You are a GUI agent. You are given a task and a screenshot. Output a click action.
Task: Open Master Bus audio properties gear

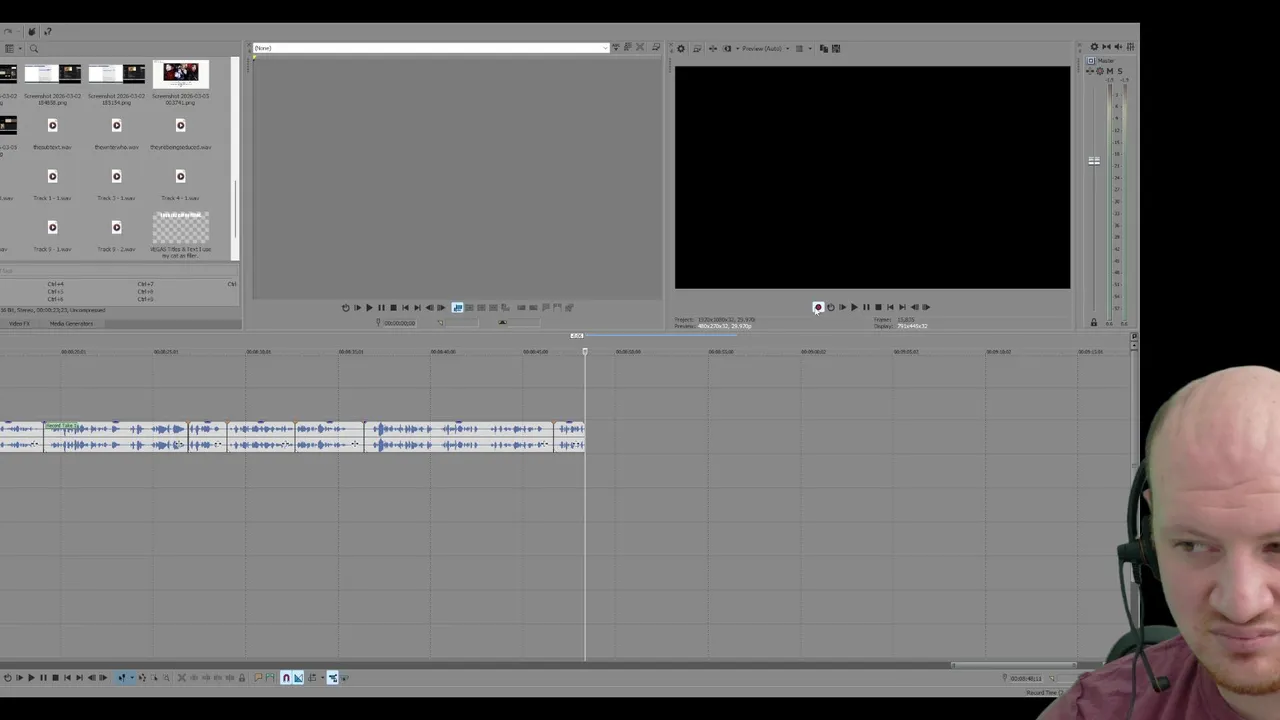(x=1094, y=46)
